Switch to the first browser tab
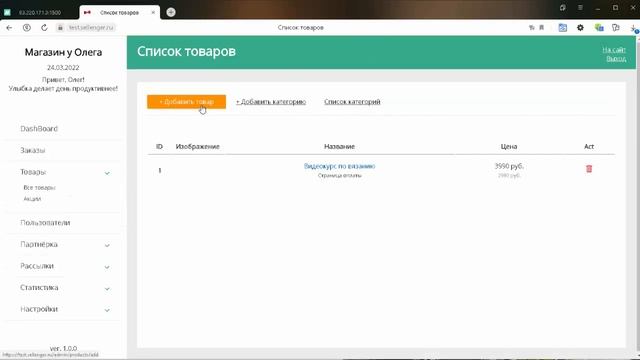Viewport: 640px width, 360px height. point(40,13)
